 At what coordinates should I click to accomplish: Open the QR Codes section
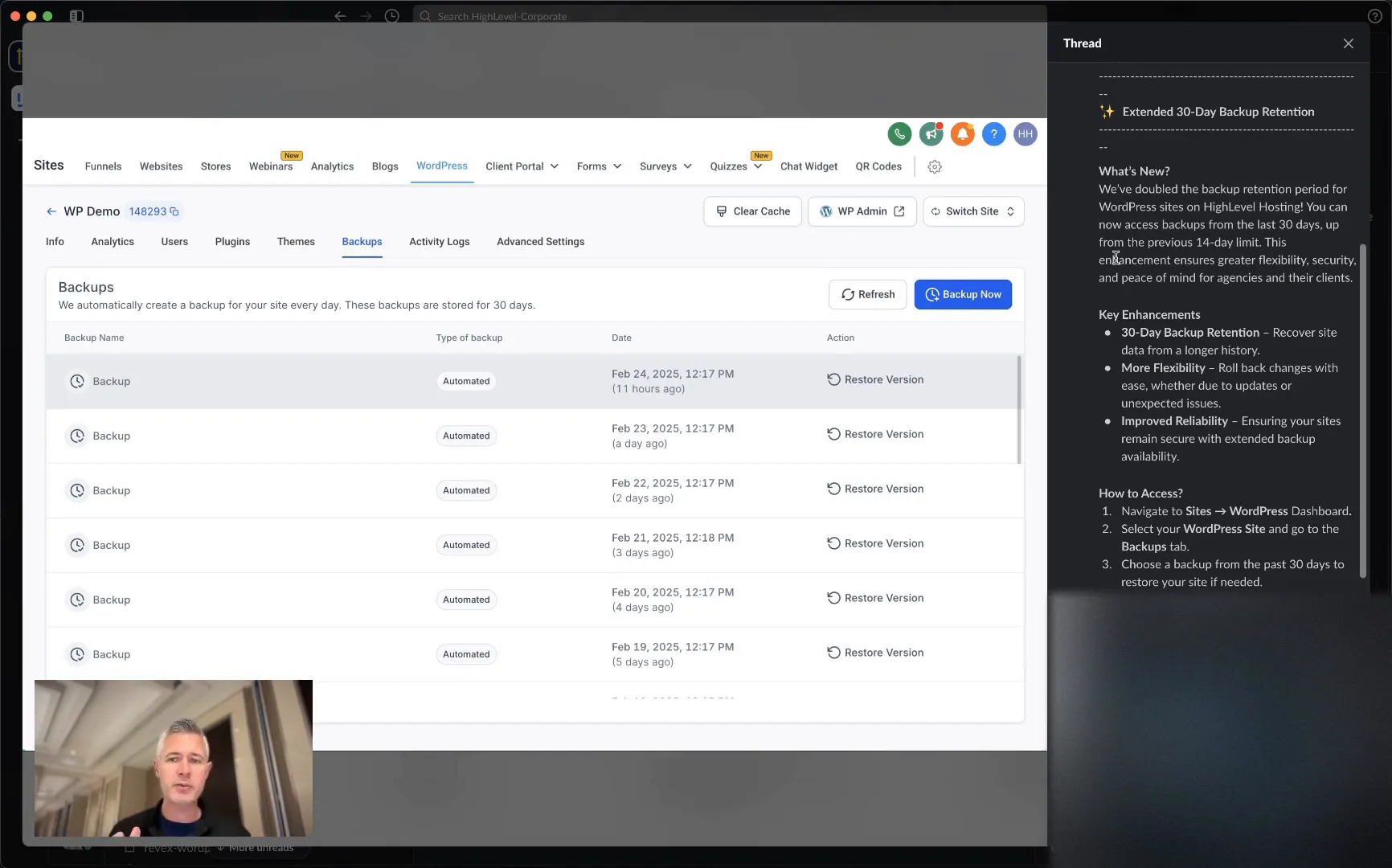coord(878,166)
